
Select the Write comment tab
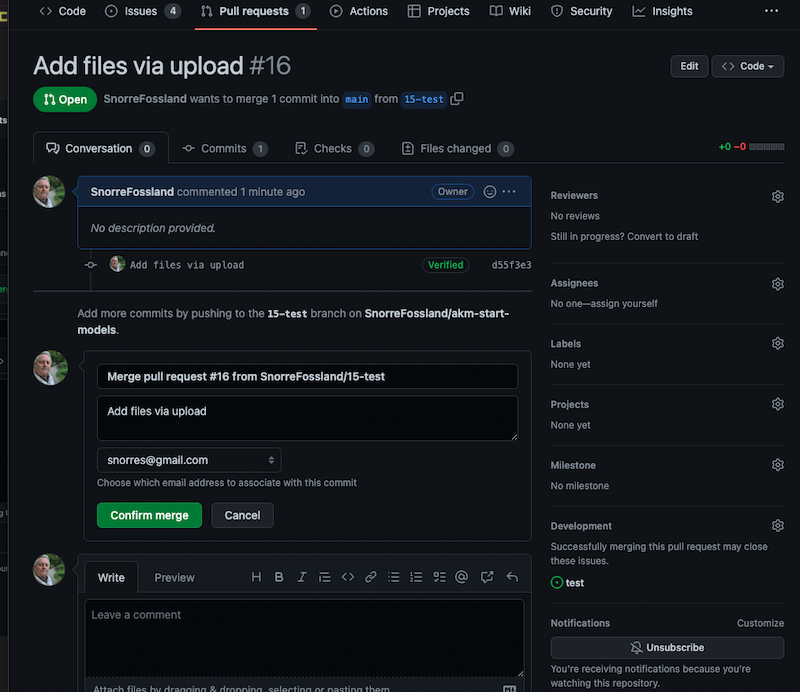(x=111, y=578)
